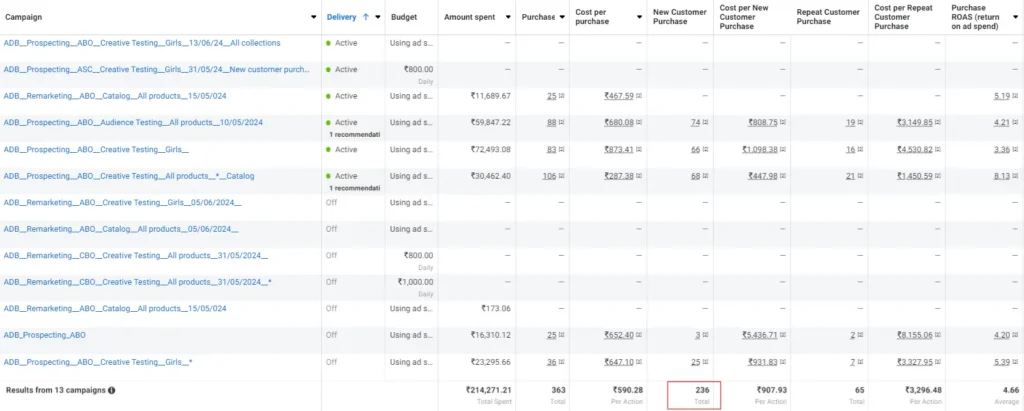Click the info icon beside Results from 13 campaigns
1024x411 pixels.
[111, 390]
